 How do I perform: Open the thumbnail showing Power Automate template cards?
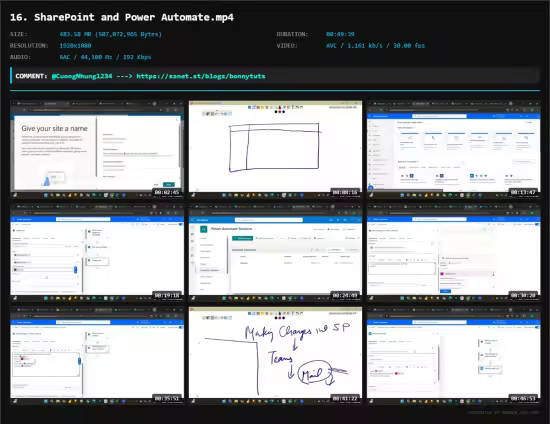pos(454,149)
